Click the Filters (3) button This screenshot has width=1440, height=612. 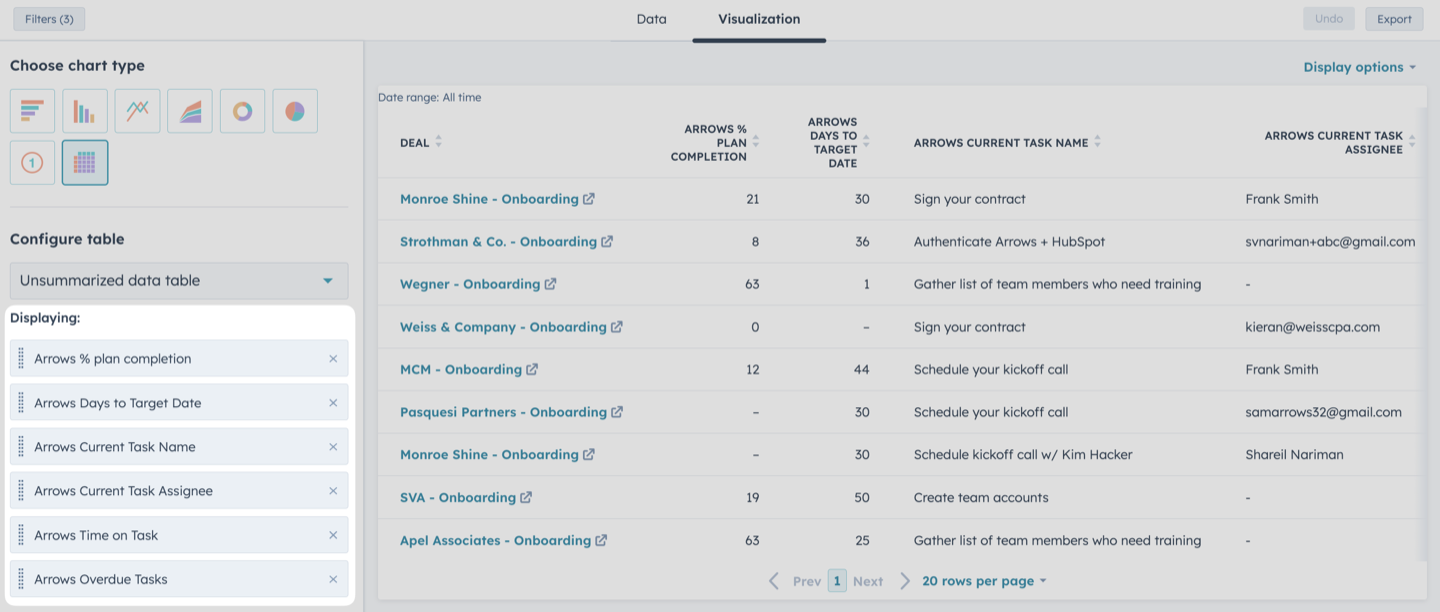[x=49, y=19]
